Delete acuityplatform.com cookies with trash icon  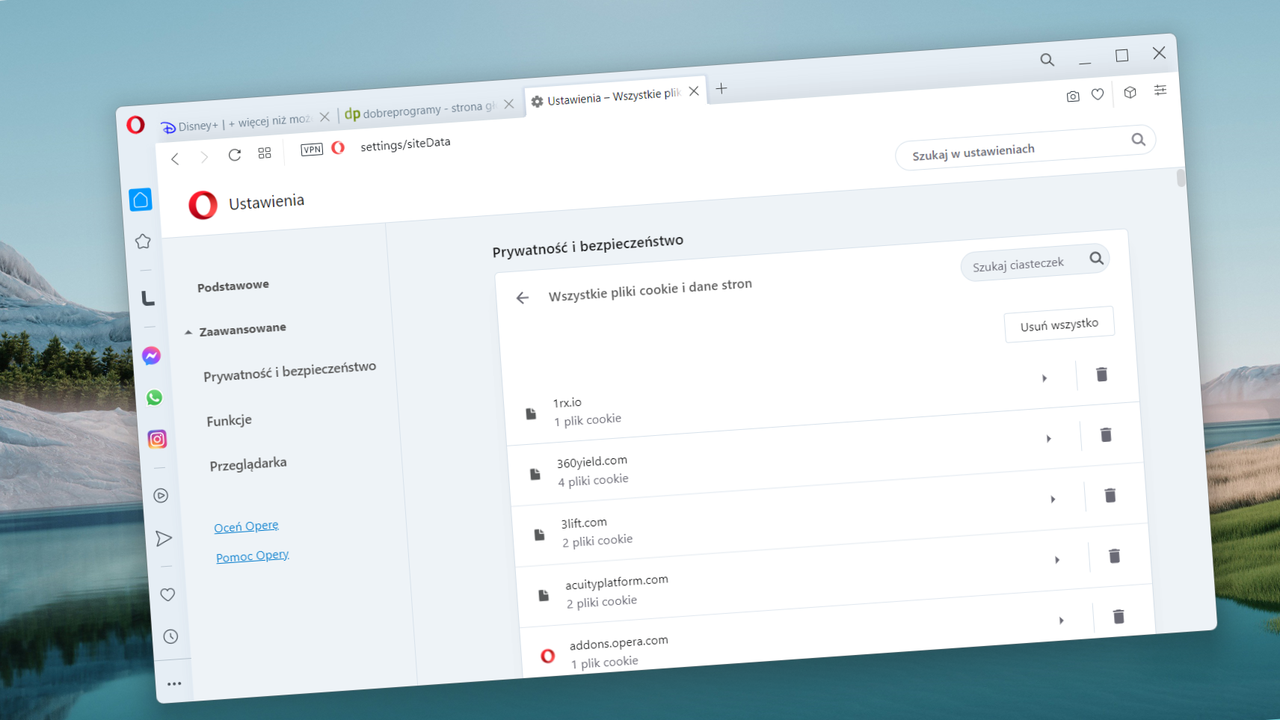[1114, 556]
